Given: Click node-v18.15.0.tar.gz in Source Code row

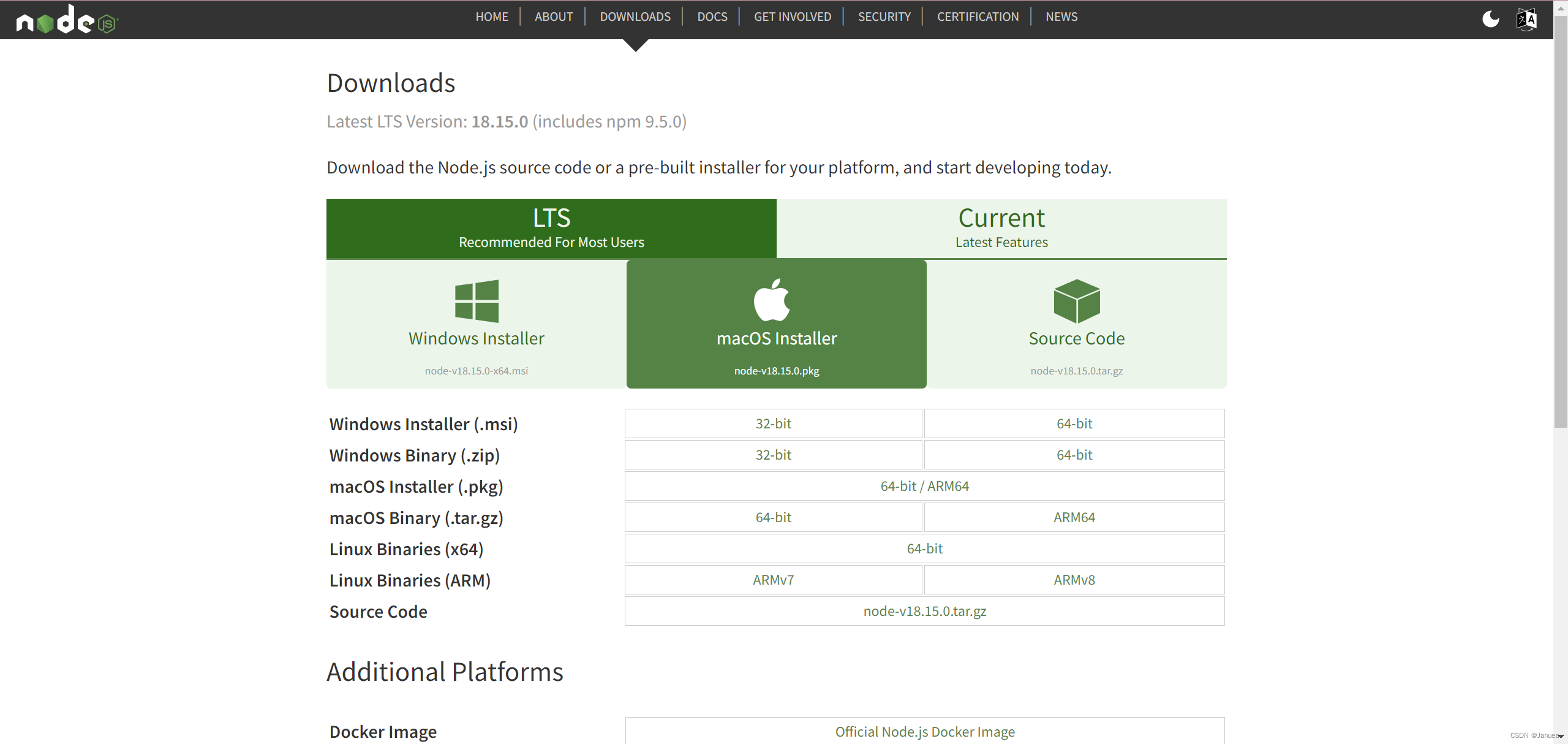Looking at the screenshot, I should coord(925,611).
